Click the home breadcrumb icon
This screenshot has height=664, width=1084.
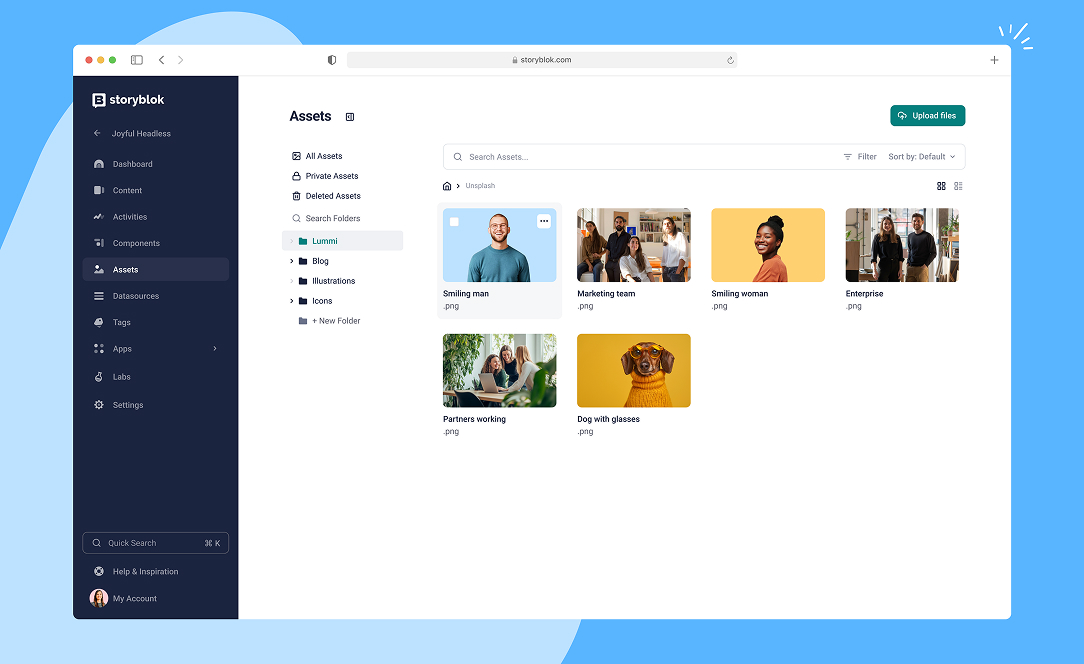coord(447,186)
